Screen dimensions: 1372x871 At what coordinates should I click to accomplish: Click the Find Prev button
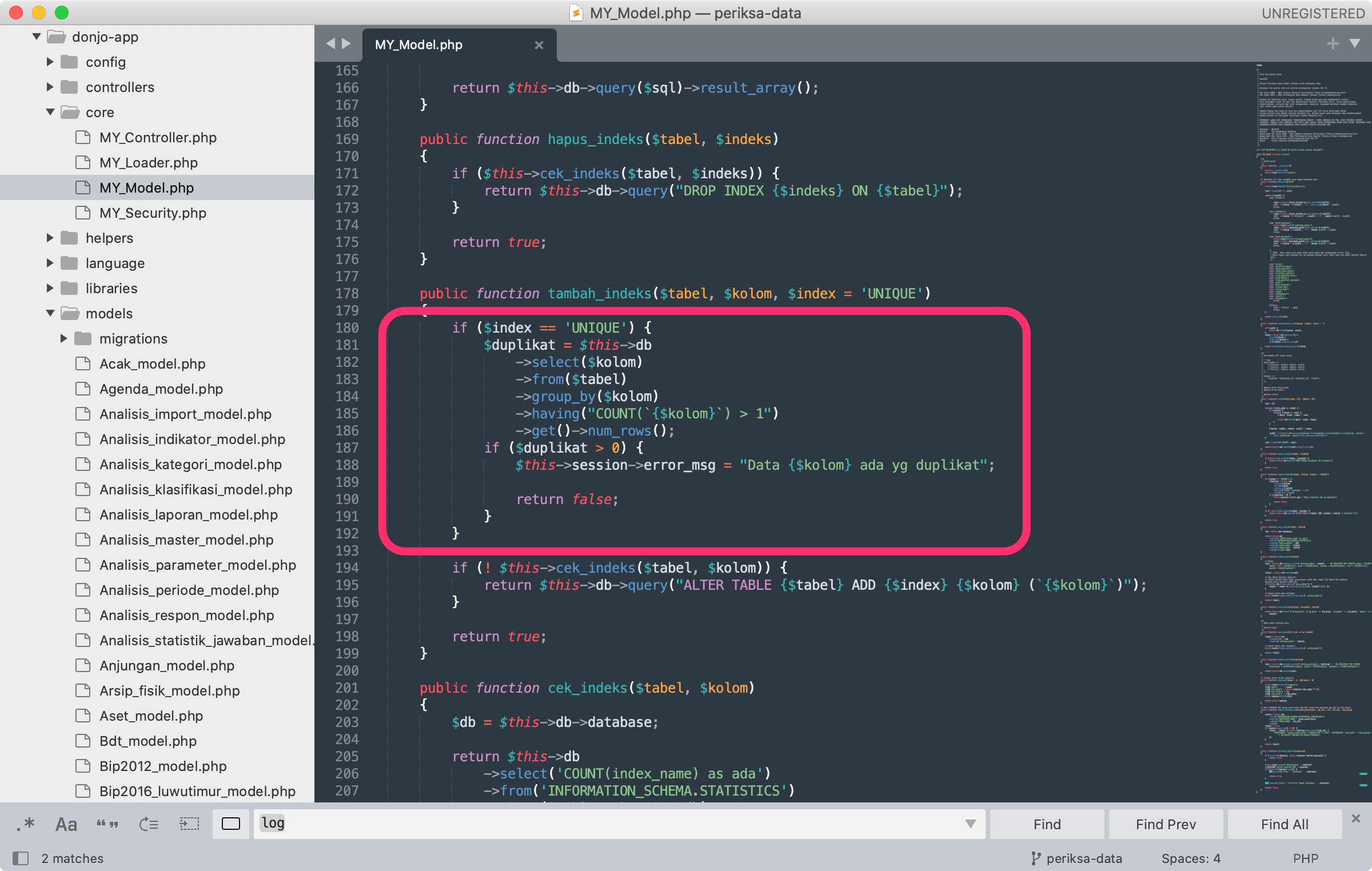tap(1166, 824)
